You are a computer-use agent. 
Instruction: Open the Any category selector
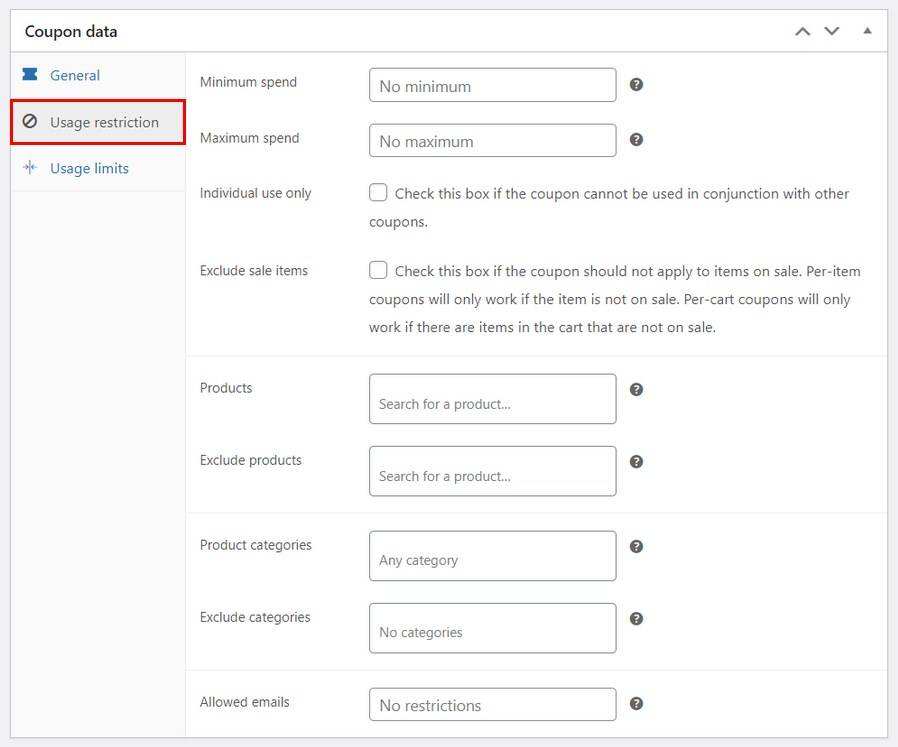[x=493, y=556]
